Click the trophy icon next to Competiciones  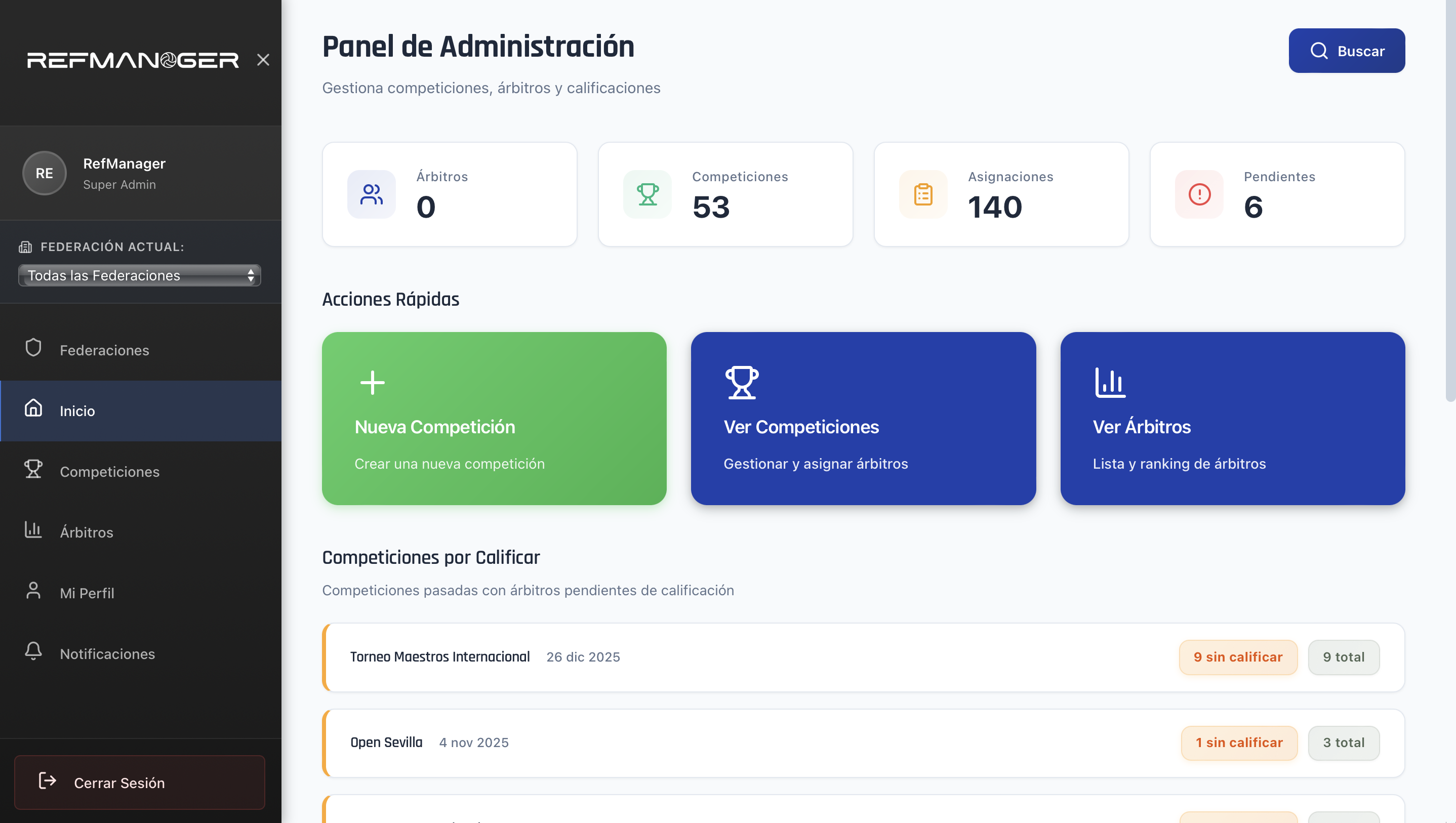[33, 470]
